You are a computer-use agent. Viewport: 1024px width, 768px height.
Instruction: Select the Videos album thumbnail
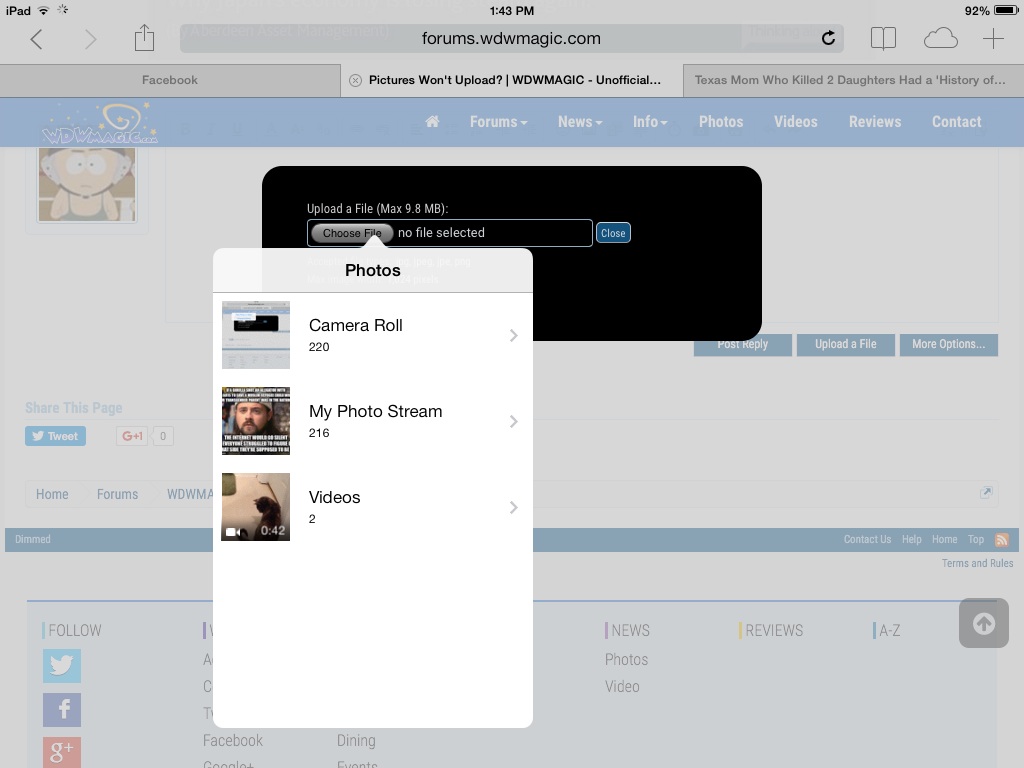coord(255,507)
